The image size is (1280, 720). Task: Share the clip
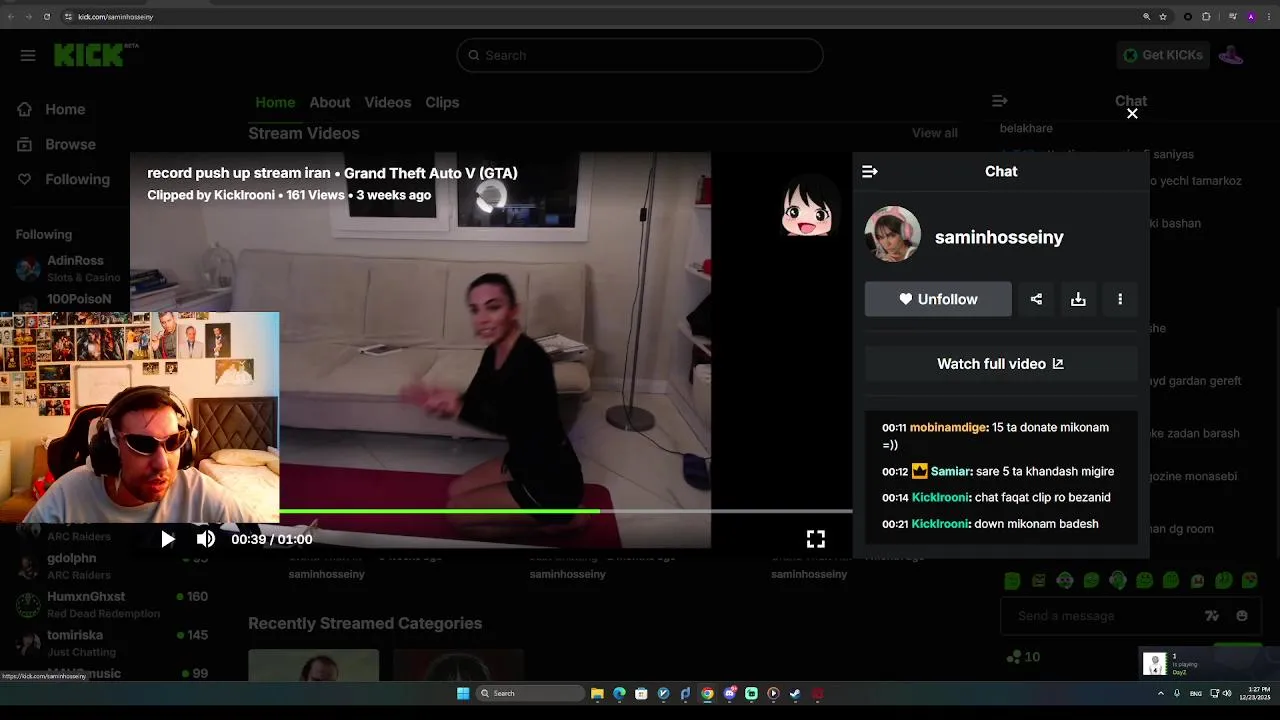(1036, 299)
